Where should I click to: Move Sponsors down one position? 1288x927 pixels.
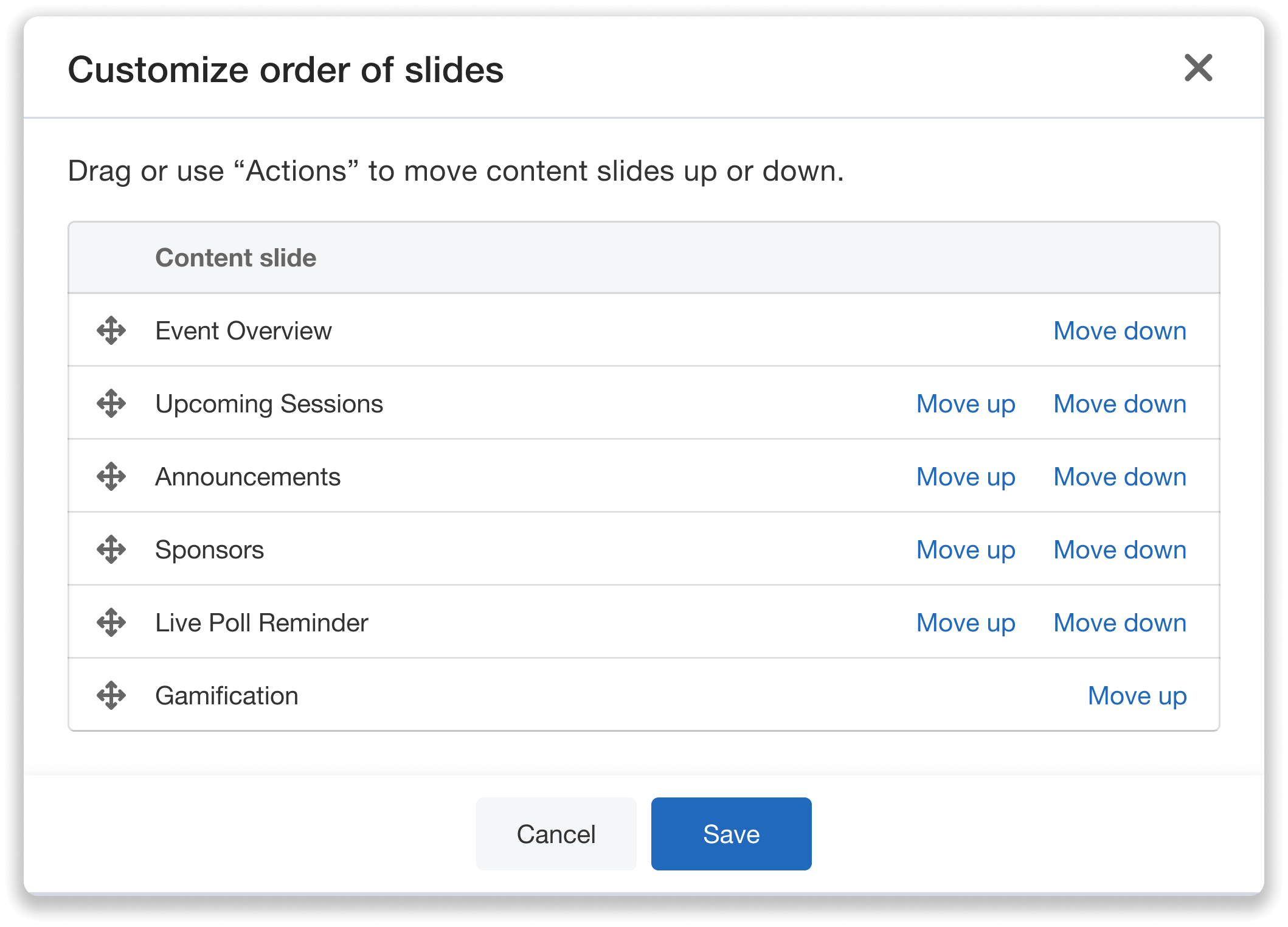(x=1120, y=549)
